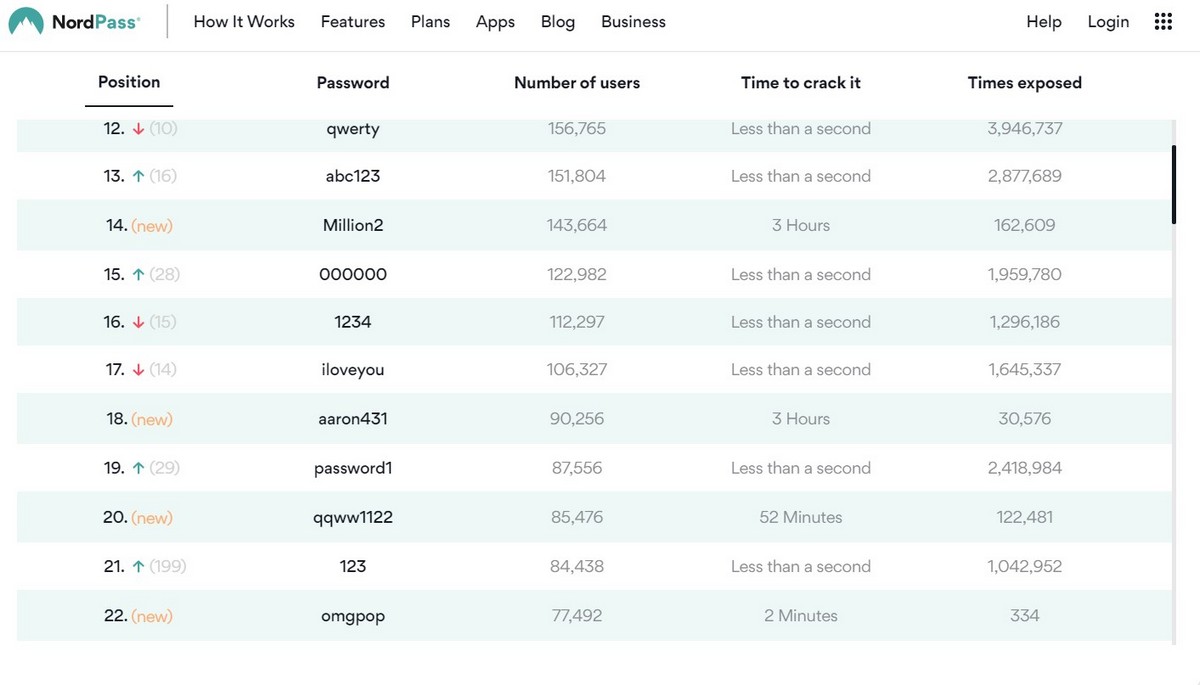
Task: Open the Help link in header
Action: [x=1044, y=22]
